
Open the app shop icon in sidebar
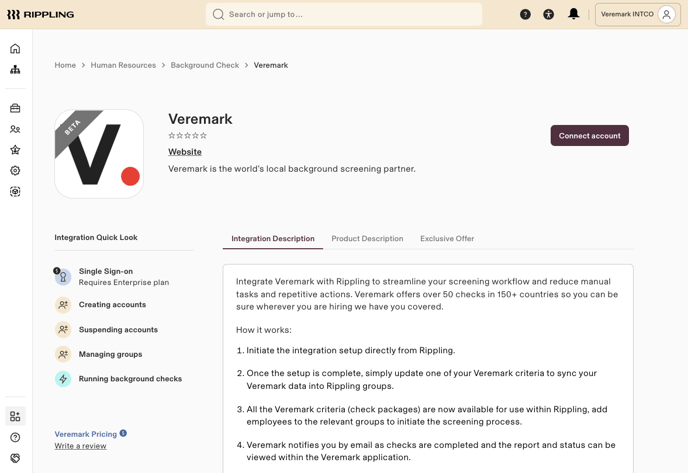click(x=15, y=416)
